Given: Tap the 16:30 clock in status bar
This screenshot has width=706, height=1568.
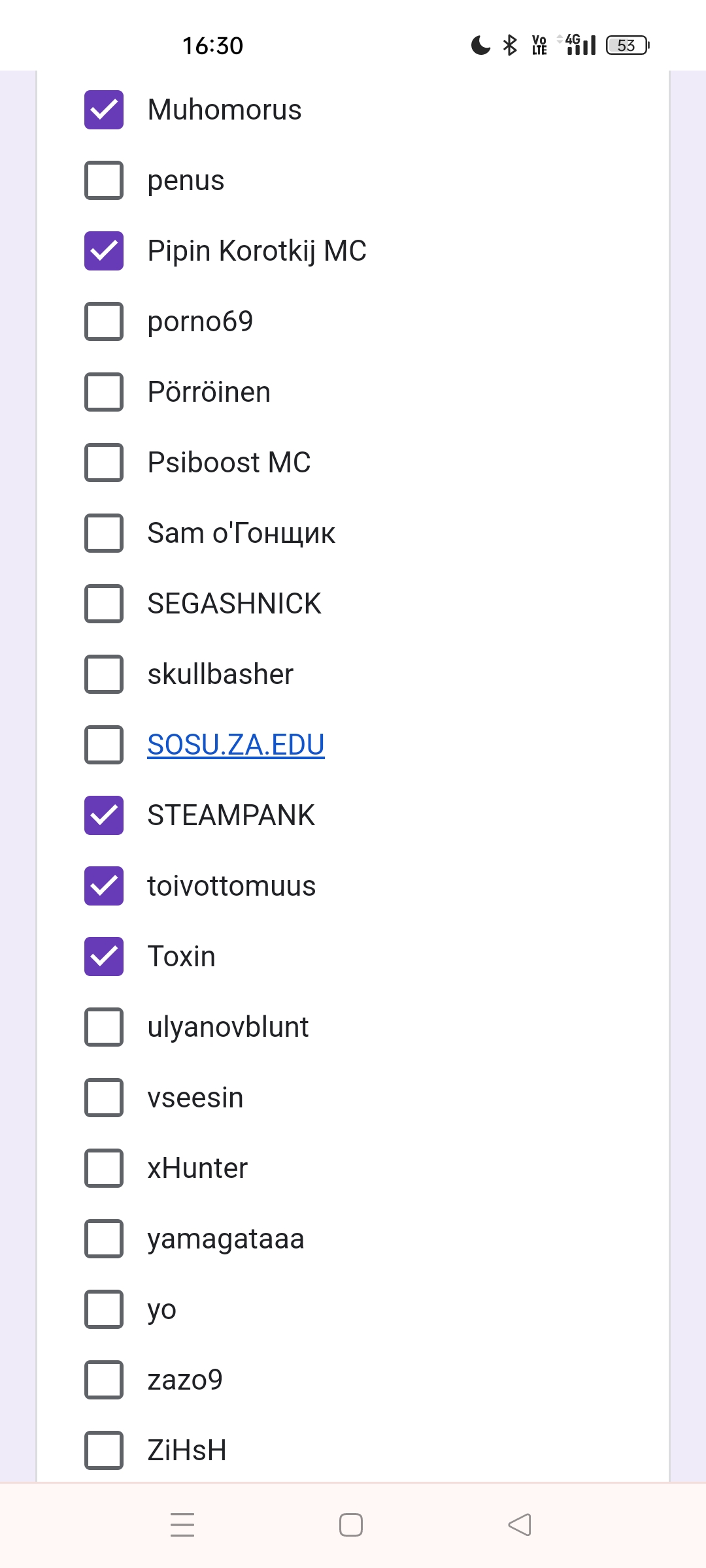Looking at the screenshot, I should (212, 46).
